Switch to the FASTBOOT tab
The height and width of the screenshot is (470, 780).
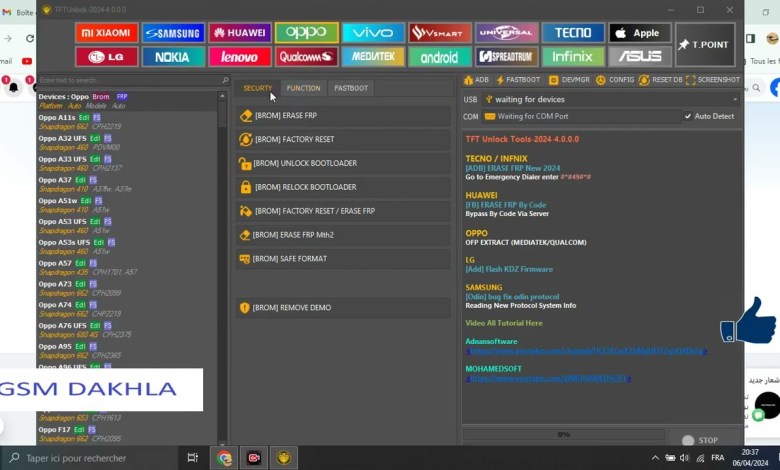(351, 88)
